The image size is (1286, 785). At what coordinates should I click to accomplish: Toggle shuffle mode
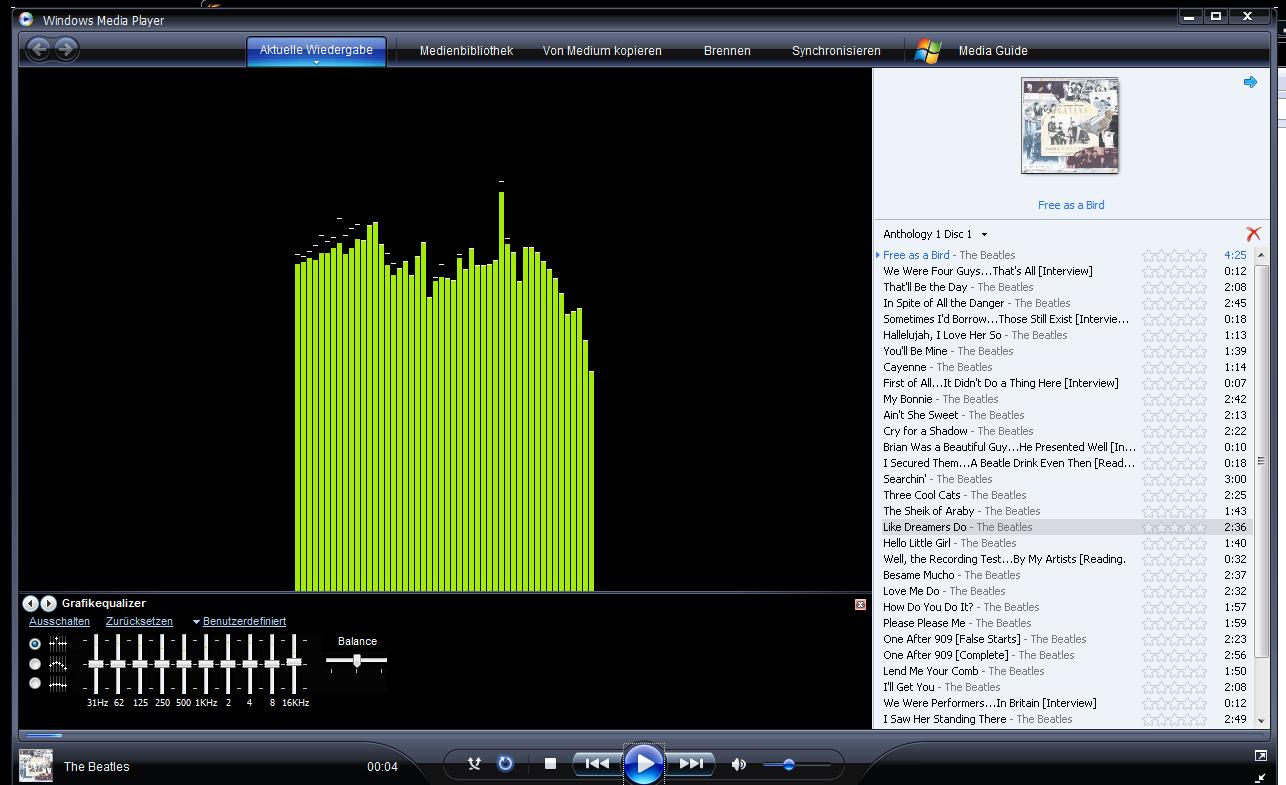point(475,764)
